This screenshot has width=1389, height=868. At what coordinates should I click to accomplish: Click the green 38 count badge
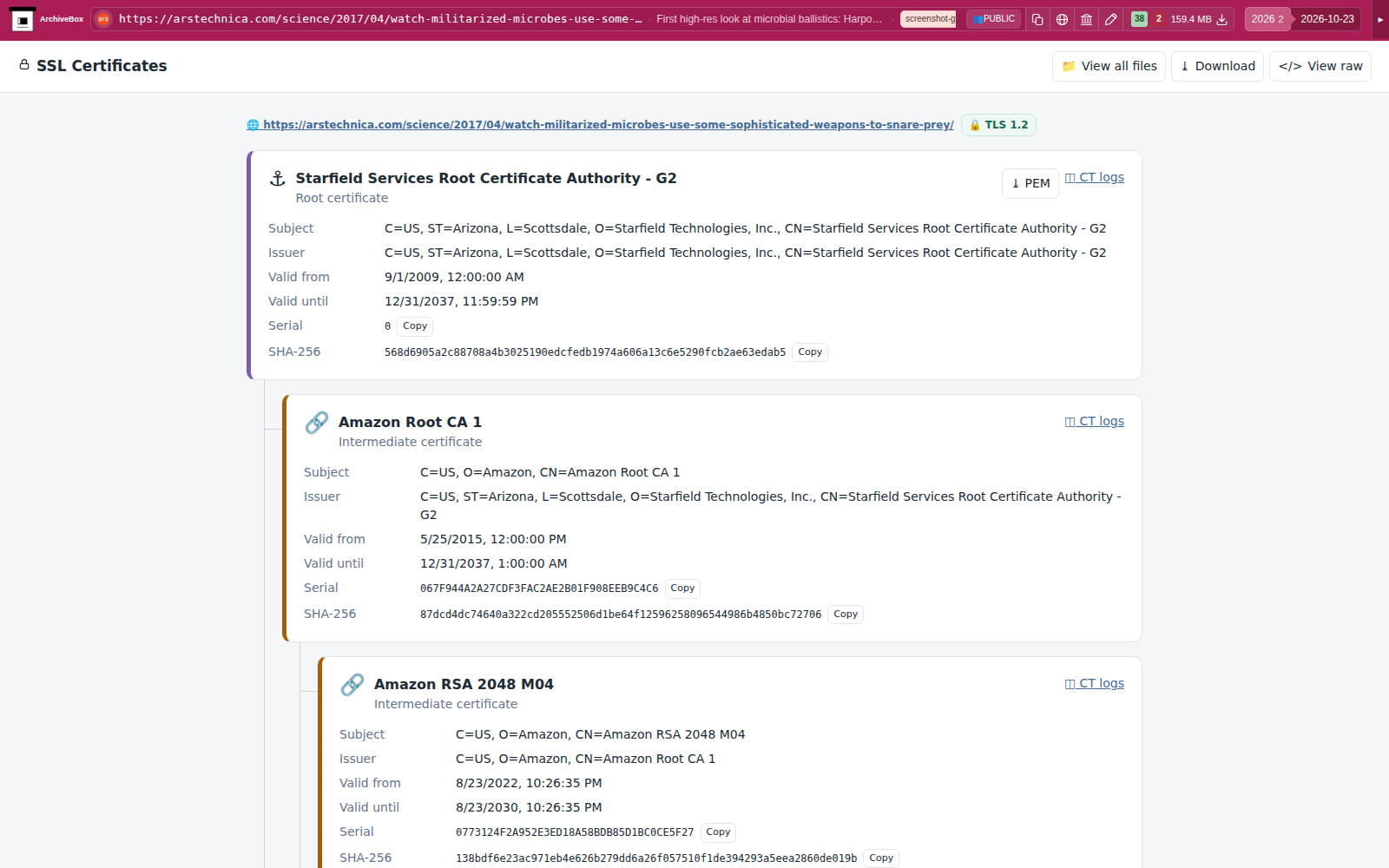(x=1139, y=19)
